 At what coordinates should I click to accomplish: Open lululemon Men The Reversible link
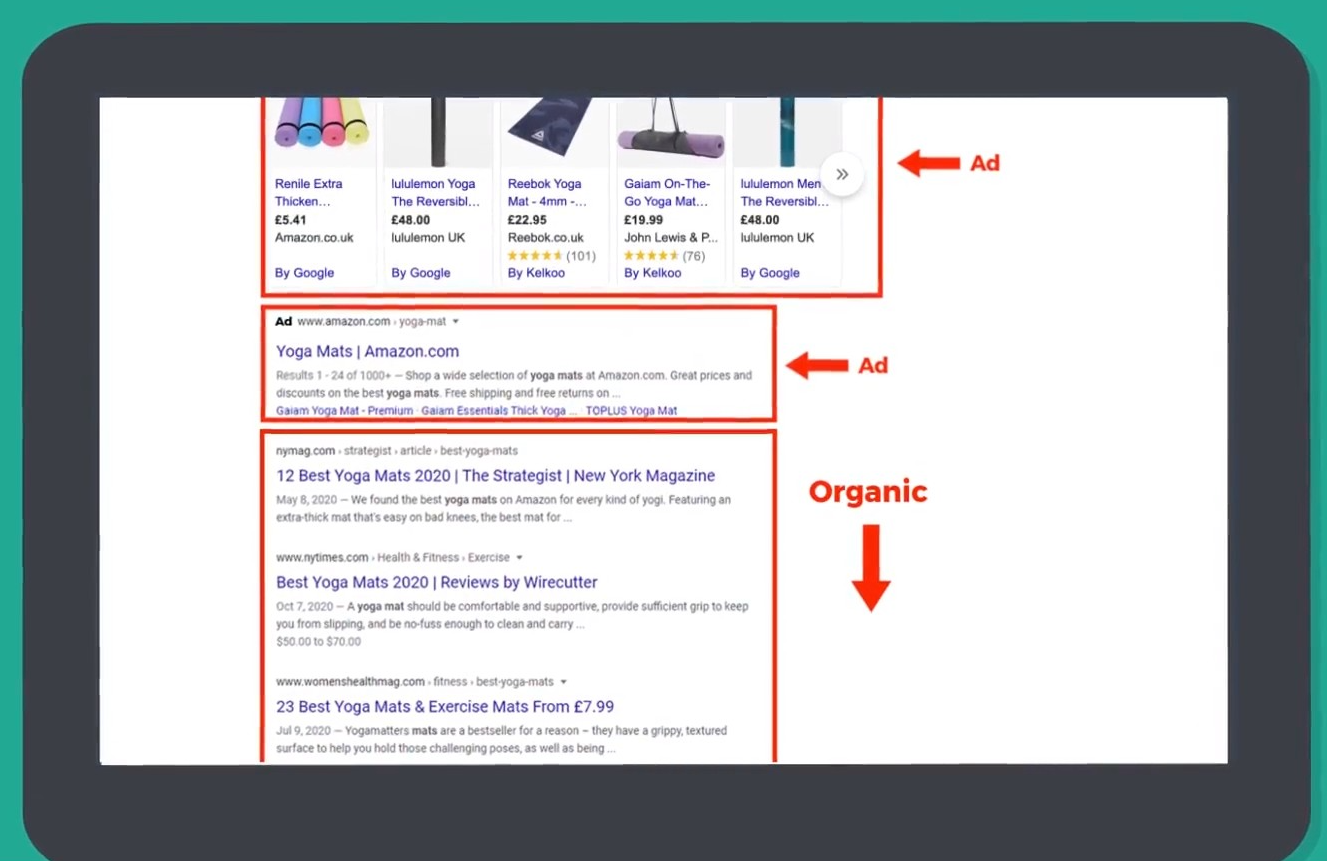tap(784, 193)
